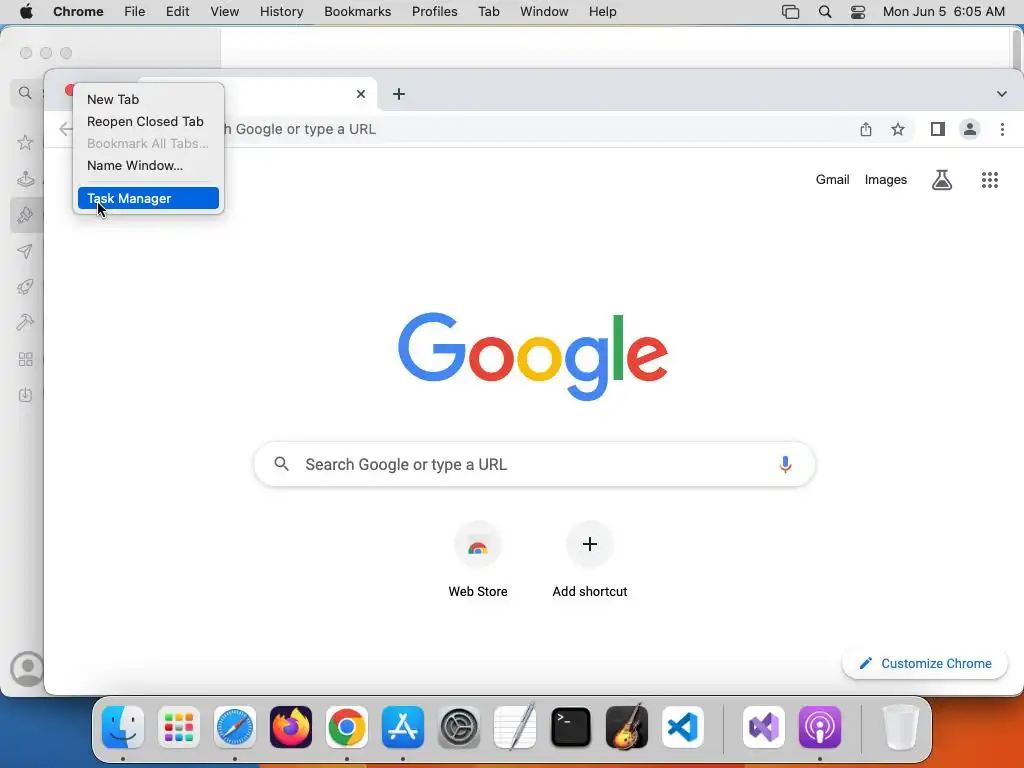
Task: Choose New Tab from context menu
Action: 148,99
